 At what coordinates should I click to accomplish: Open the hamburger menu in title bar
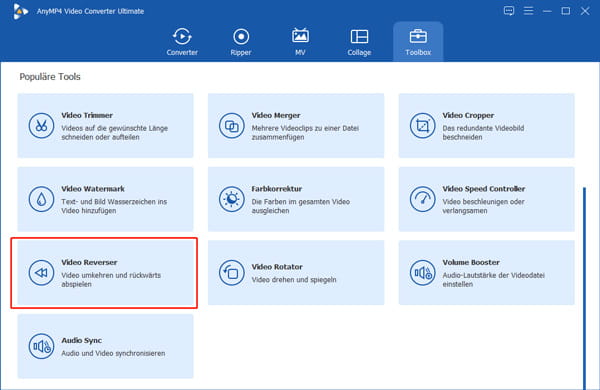528,11
